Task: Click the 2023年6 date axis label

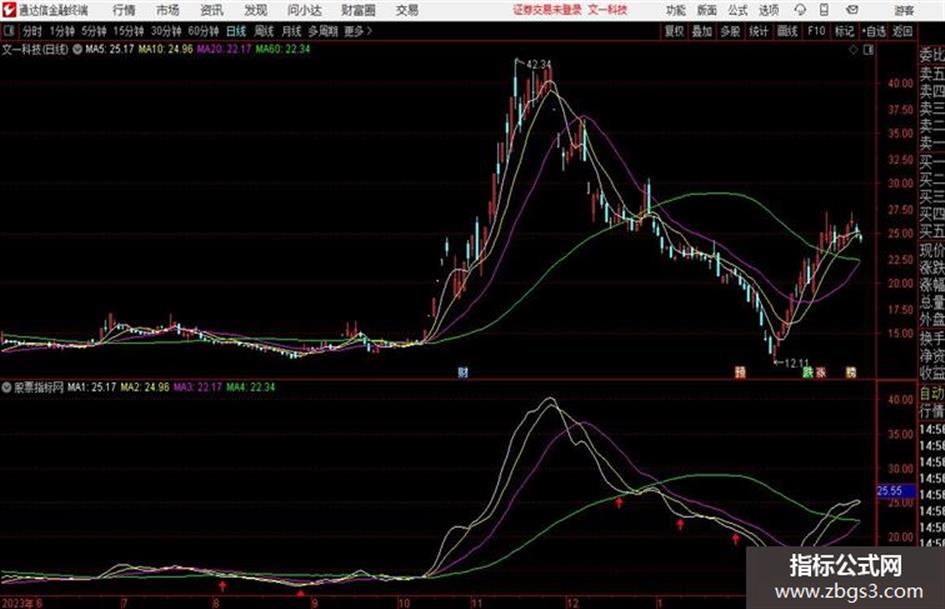Action: click(22, 603)
